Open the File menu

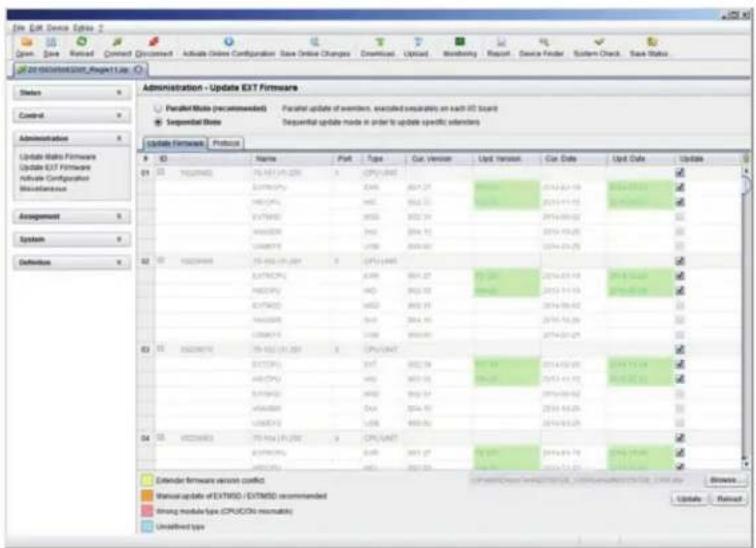pyautogui.click(x=18, y=28)
